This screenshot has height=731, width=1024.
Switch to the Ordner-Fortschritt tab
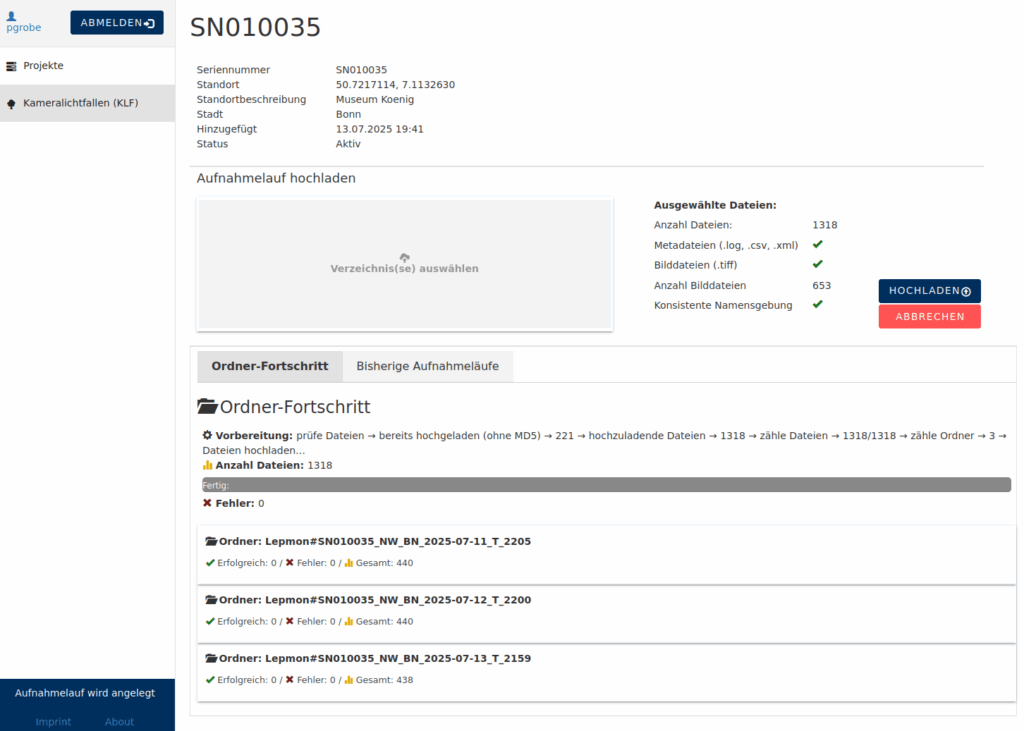click(270, 366)
